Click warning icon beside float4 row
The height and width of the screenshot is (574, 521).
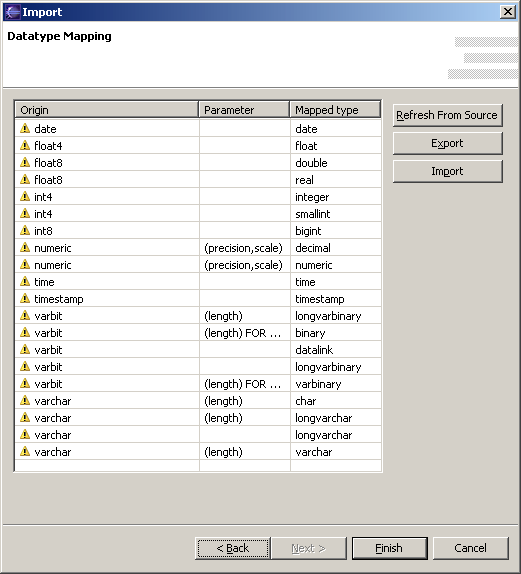[25, 145]
